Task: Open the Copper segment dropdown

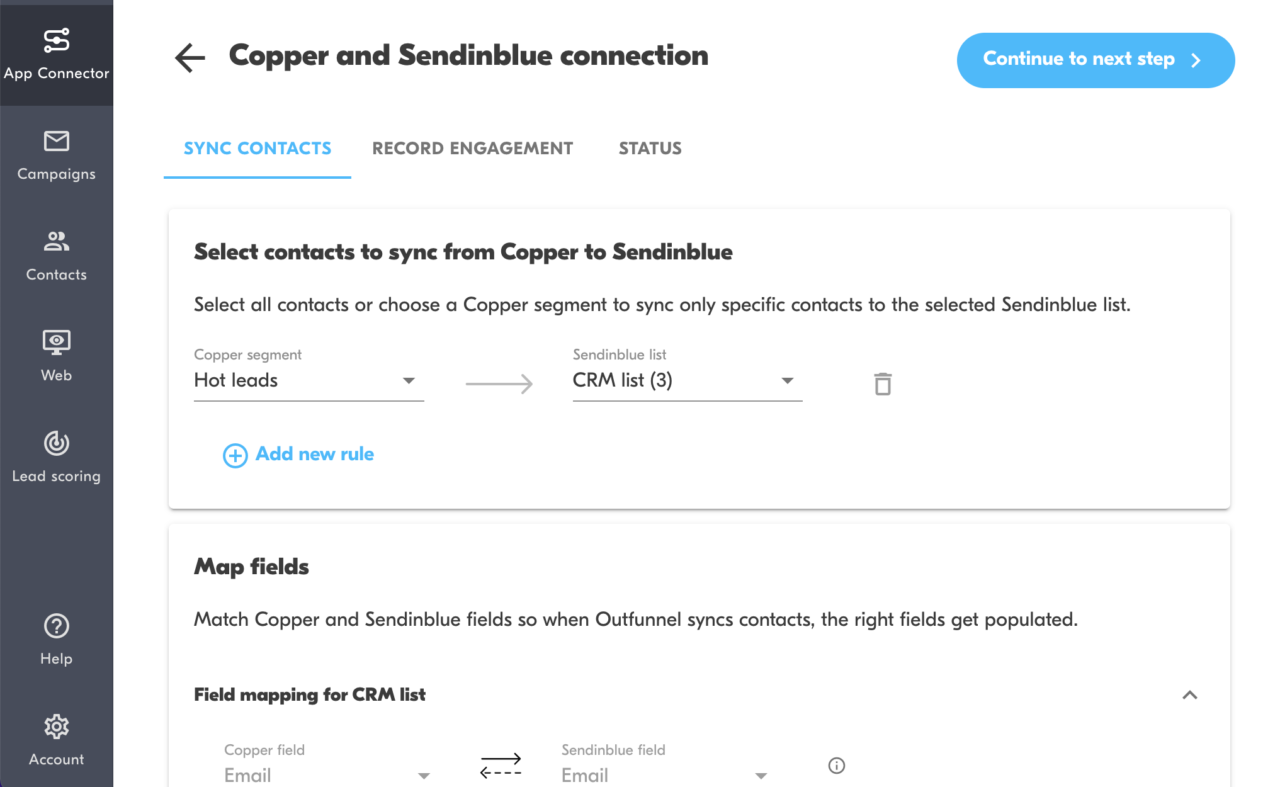Action: pyautogui.click(x=308, y=380)
